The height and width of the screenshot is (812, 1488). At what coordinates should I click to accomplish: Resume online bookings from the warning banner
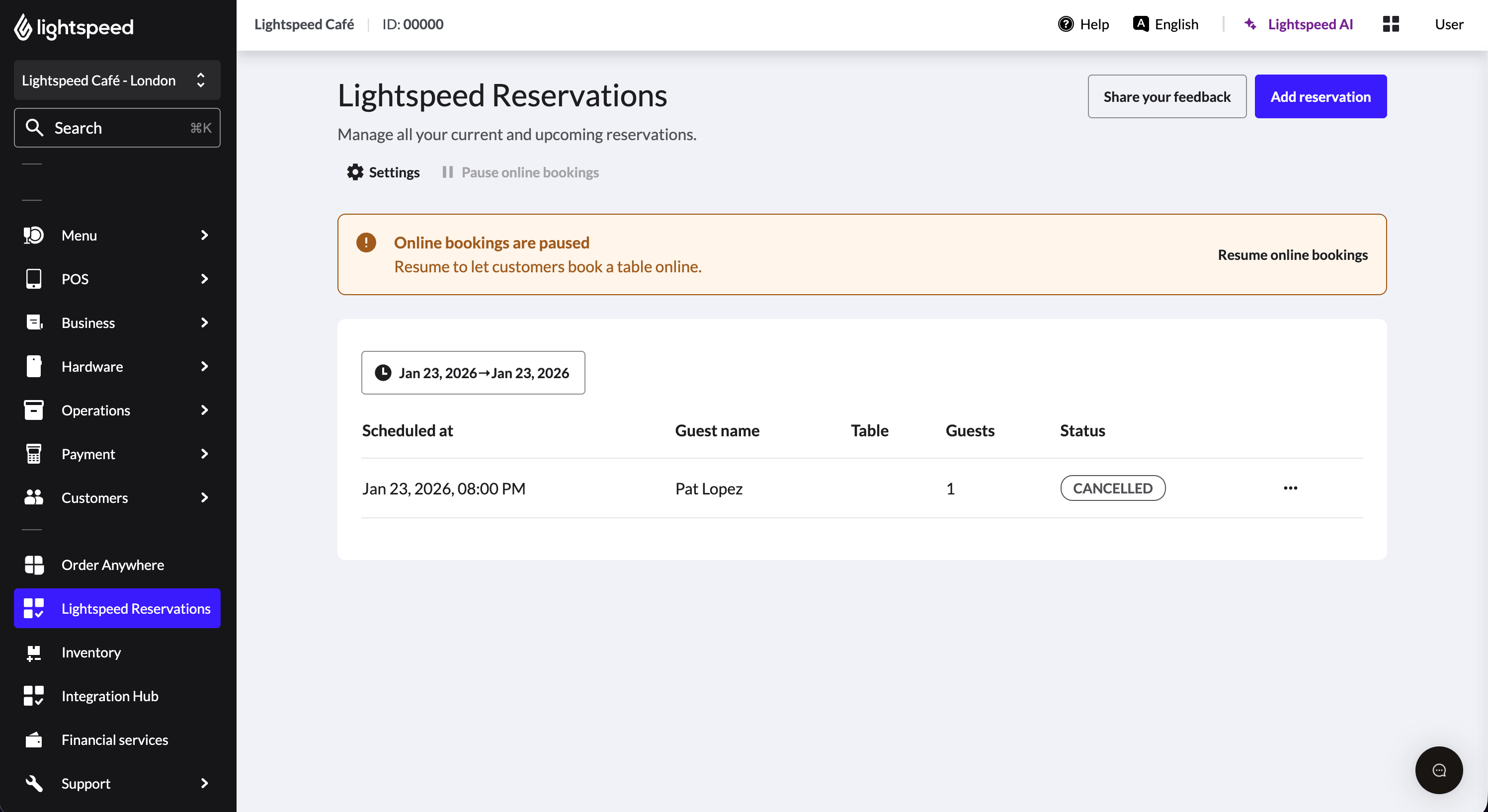[x=1293, y=255]
